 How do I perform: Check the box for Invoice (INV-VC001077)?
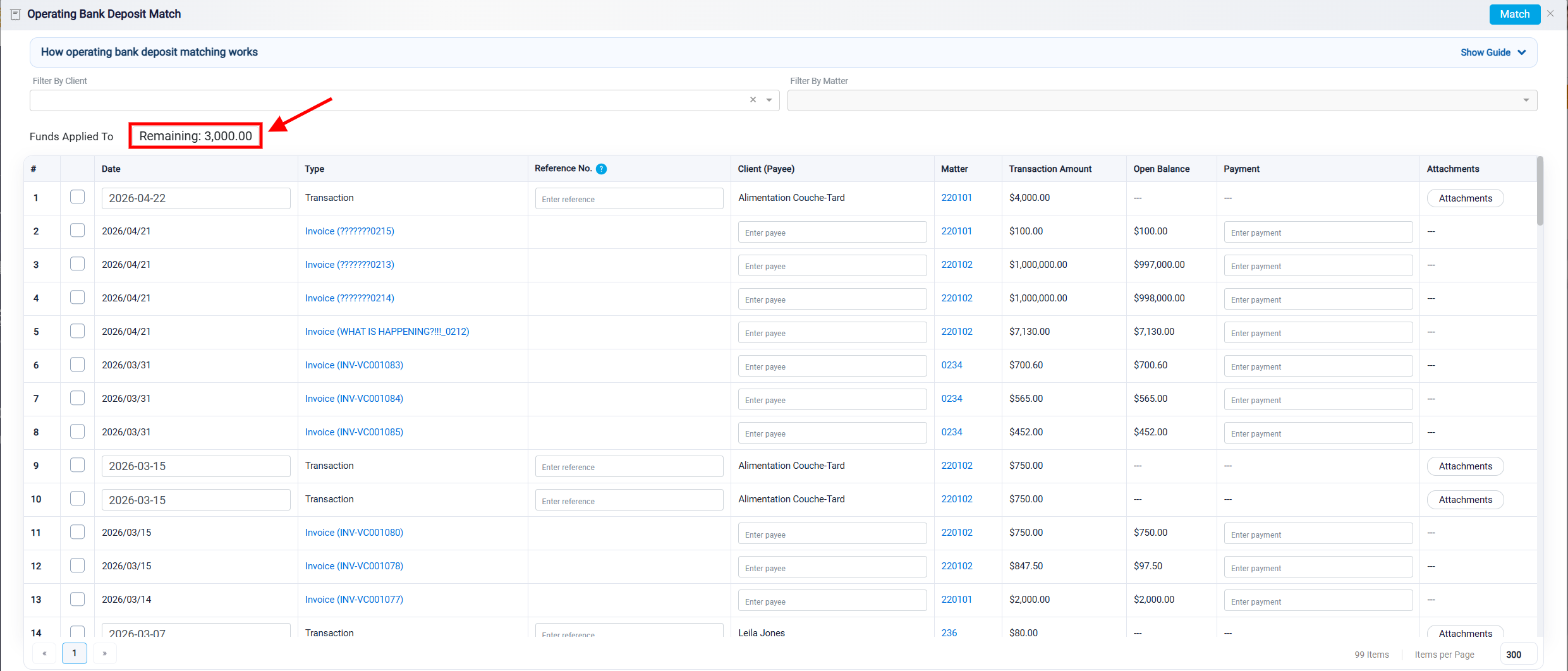coord(77,599)
